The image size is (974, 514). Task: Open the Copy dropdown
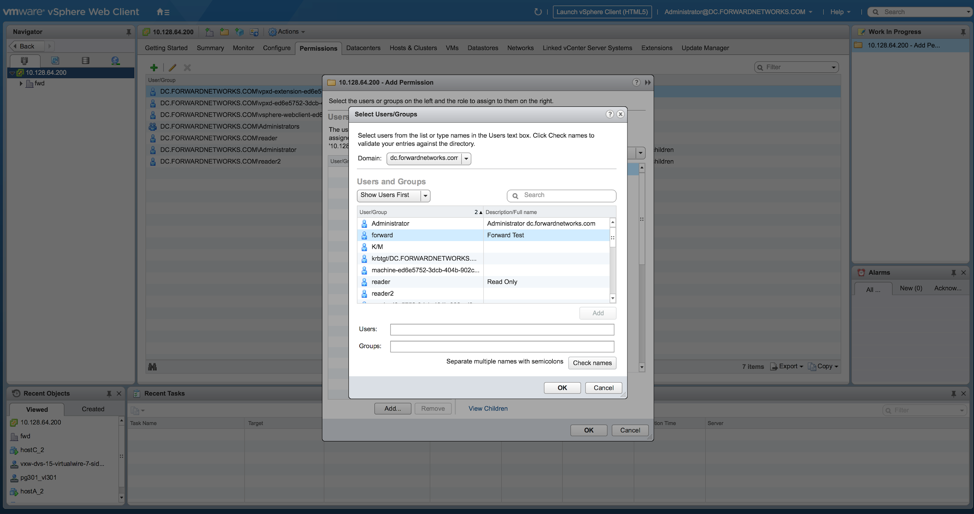point(823,366)
